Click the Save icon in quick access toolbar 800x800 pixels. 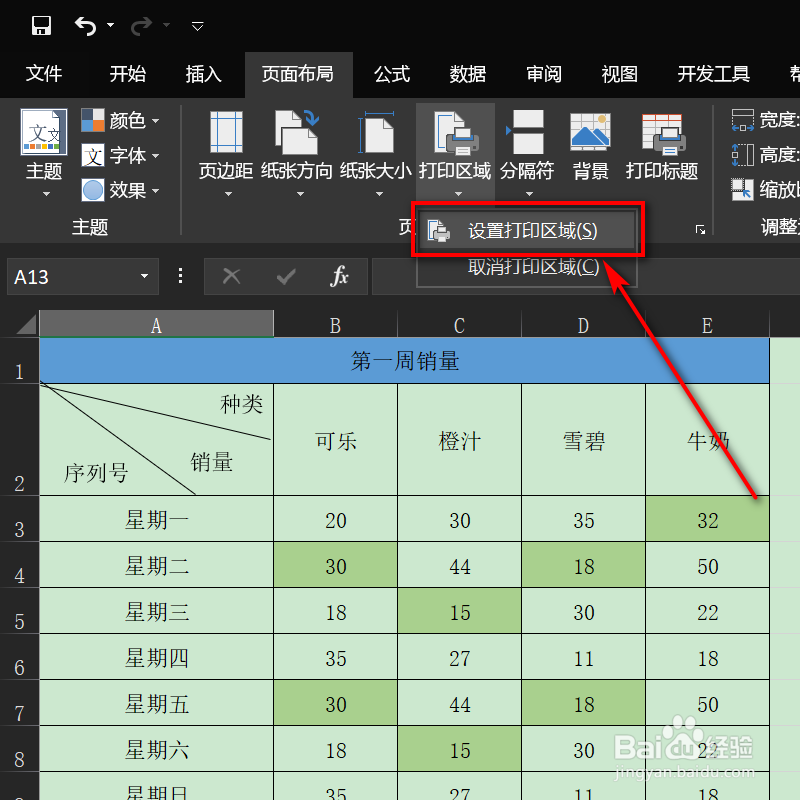(41, 25)
